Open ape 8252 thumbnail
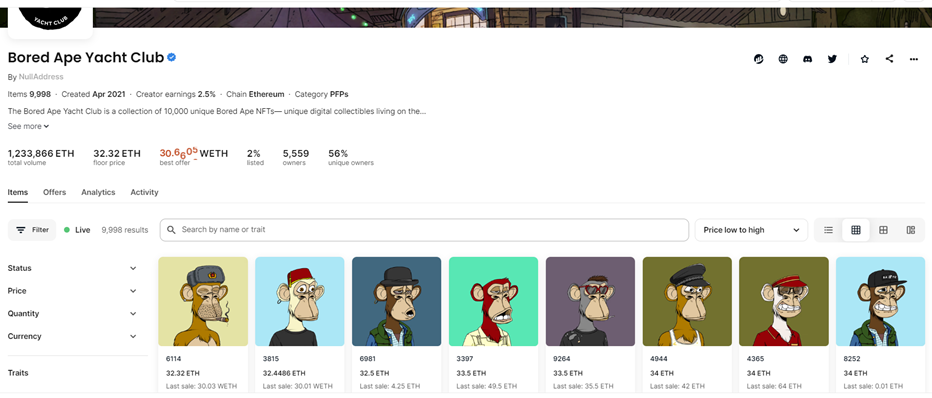The image size is (932, 398). (x=880, y=301)
